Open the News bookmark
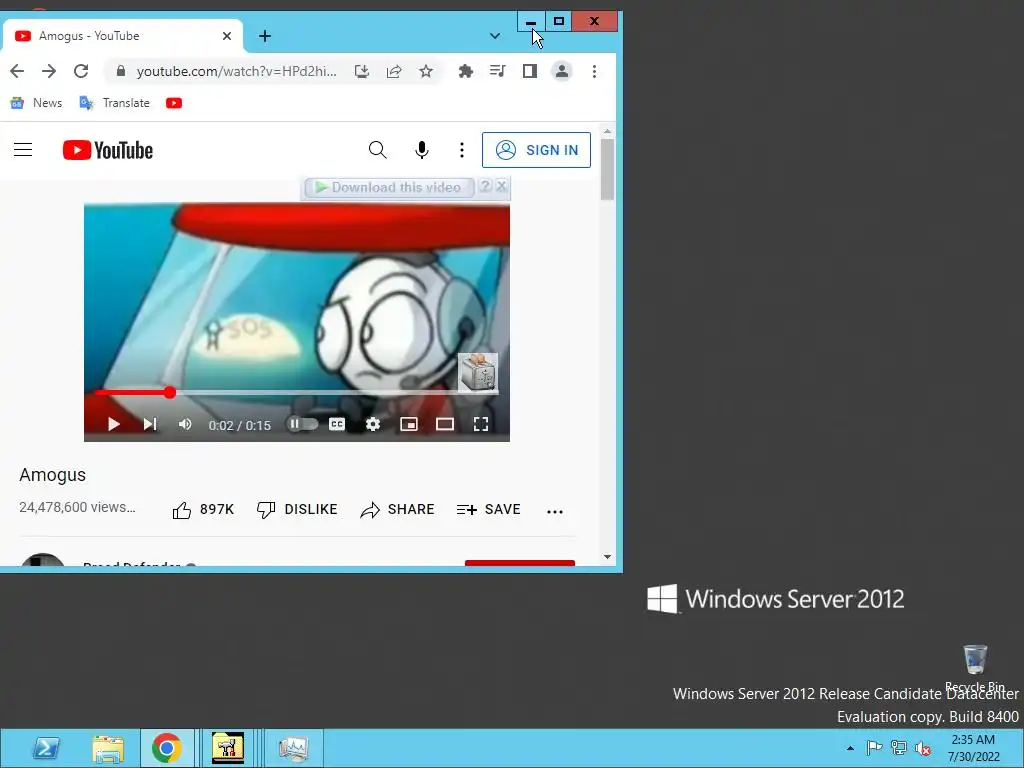Screen dimensions: 1024x768 (x=37, y=103)
